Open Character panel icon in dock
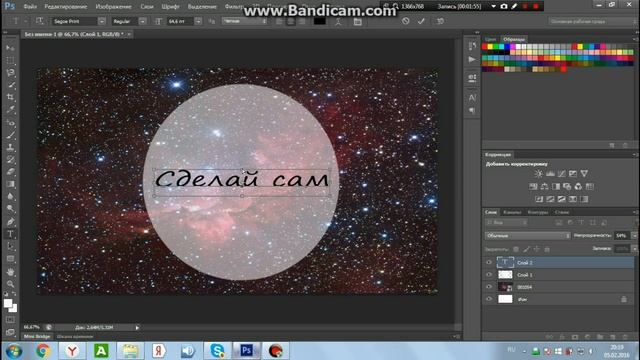 472,98
